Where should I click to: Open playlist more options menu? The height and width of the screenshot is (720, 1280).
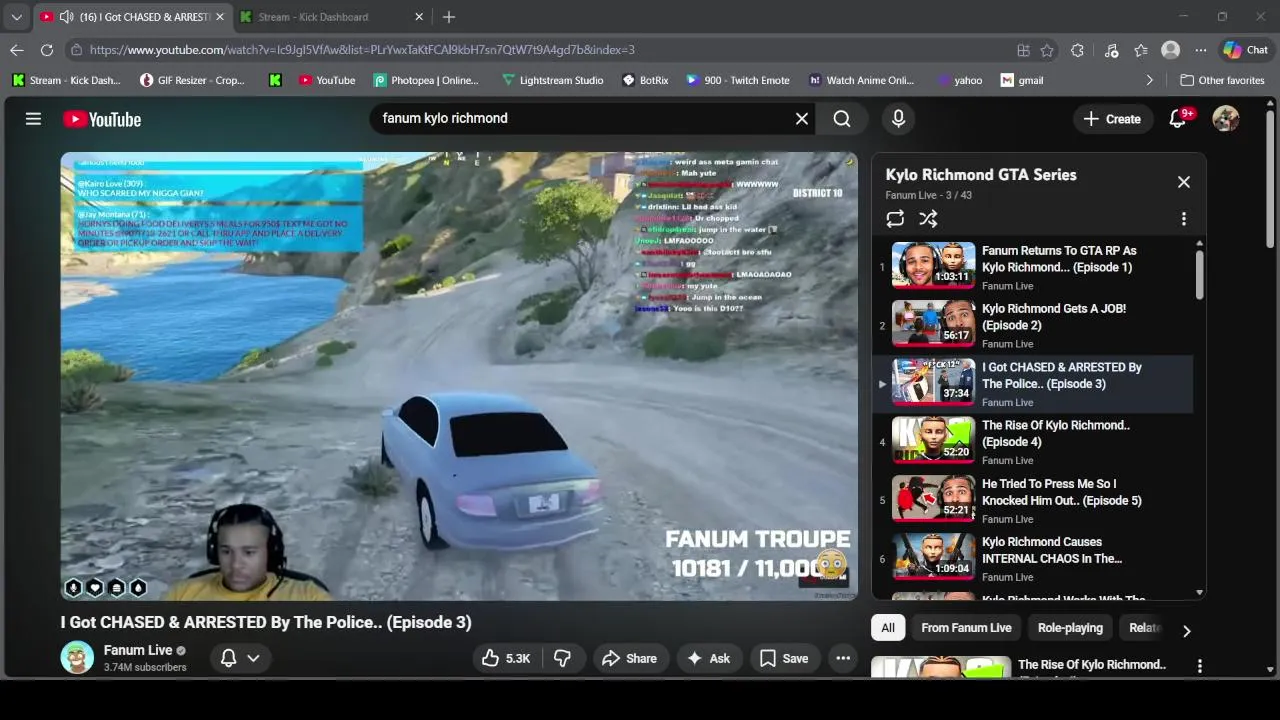click(1184, 219)
